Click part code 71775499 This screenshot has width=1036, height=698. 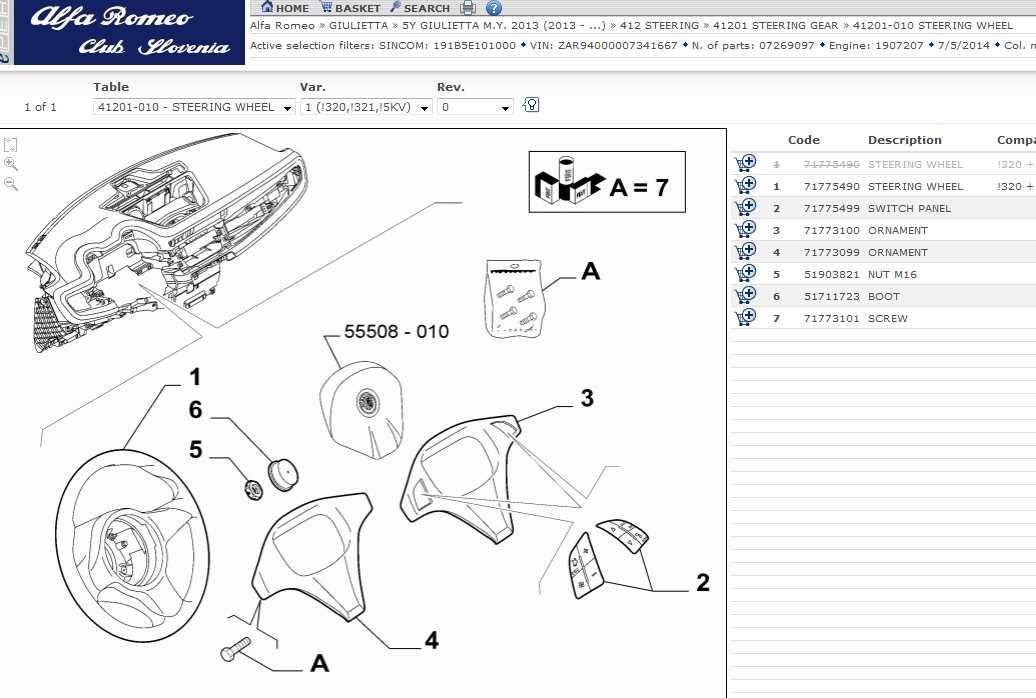click(x=831, y=208)
